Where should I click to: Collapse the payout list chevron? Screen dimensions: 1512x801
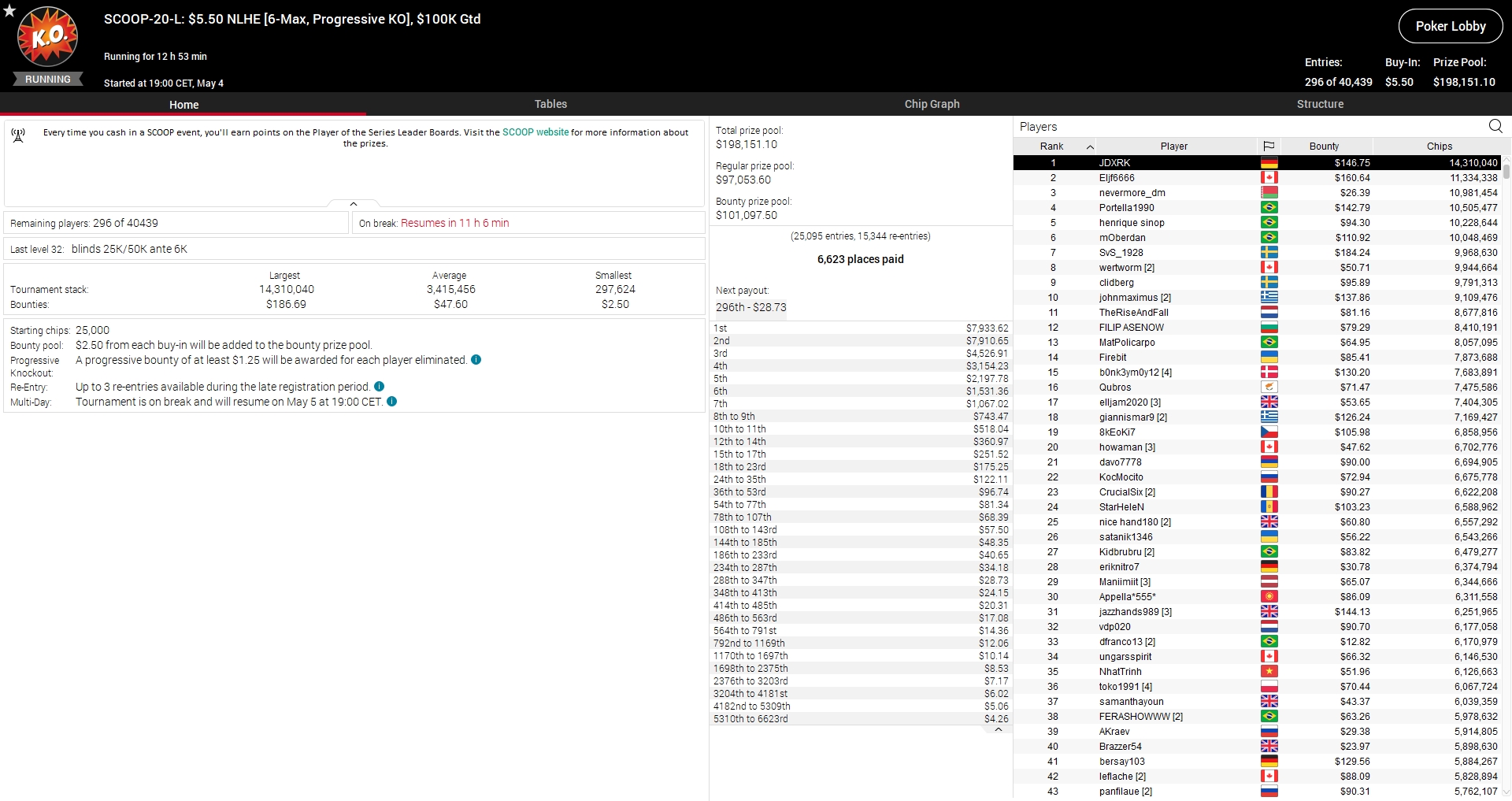click(x=998, y=729)
